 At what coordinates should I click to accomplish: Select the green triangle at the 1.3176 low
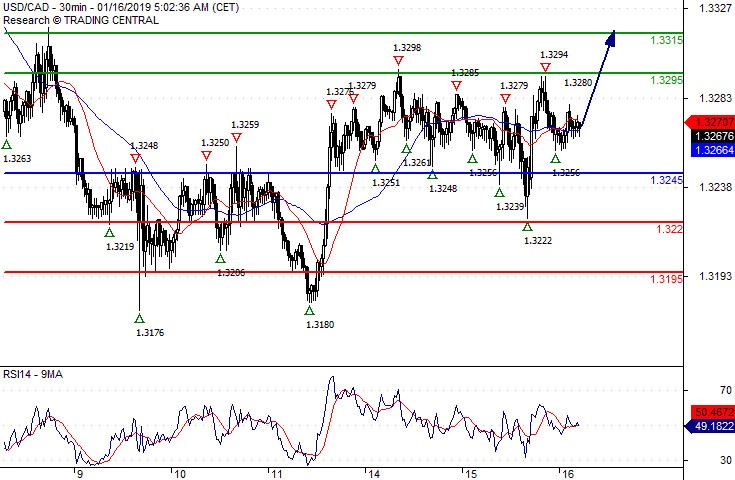(138, 318)
